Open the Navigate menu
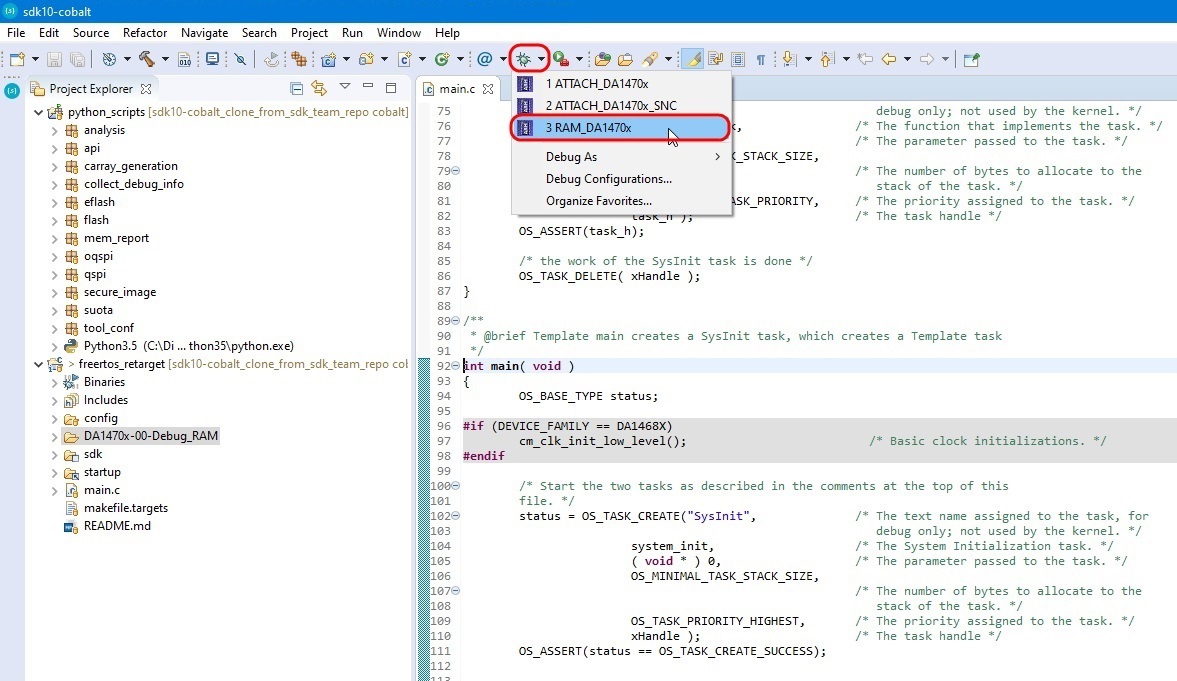Screen dimensions: 1177x681 point(204,33)
